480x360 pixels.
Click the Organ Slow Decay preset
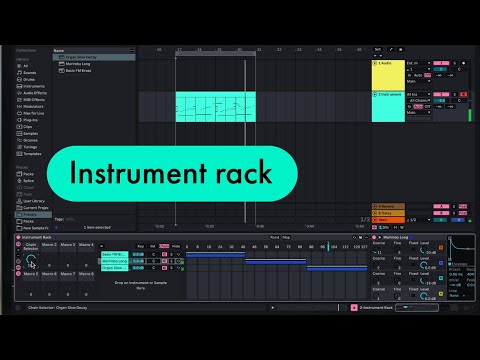[94, 57]
